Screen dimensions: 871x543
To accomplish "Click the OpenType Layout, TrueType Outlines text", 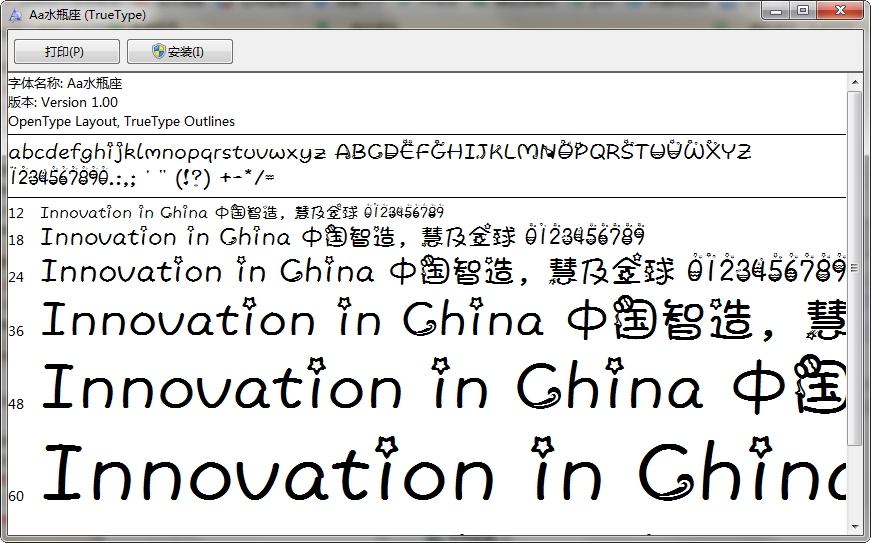I will click(x=122, y=122).
